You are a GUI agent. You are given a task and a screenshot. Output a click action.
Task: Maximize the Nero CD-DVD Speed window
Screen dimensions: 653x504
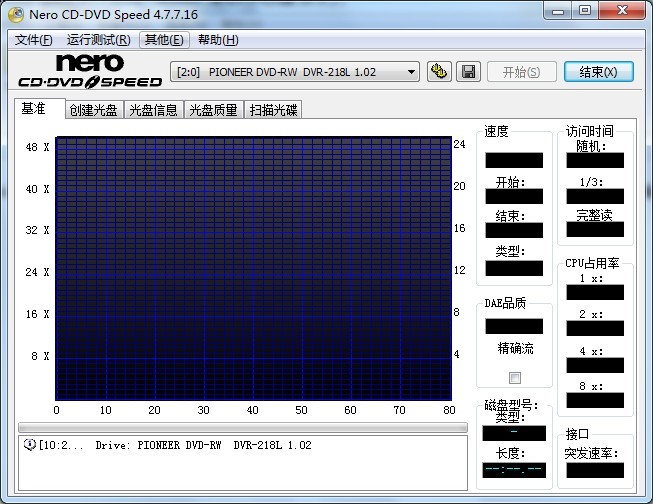[x=583, y=11]
